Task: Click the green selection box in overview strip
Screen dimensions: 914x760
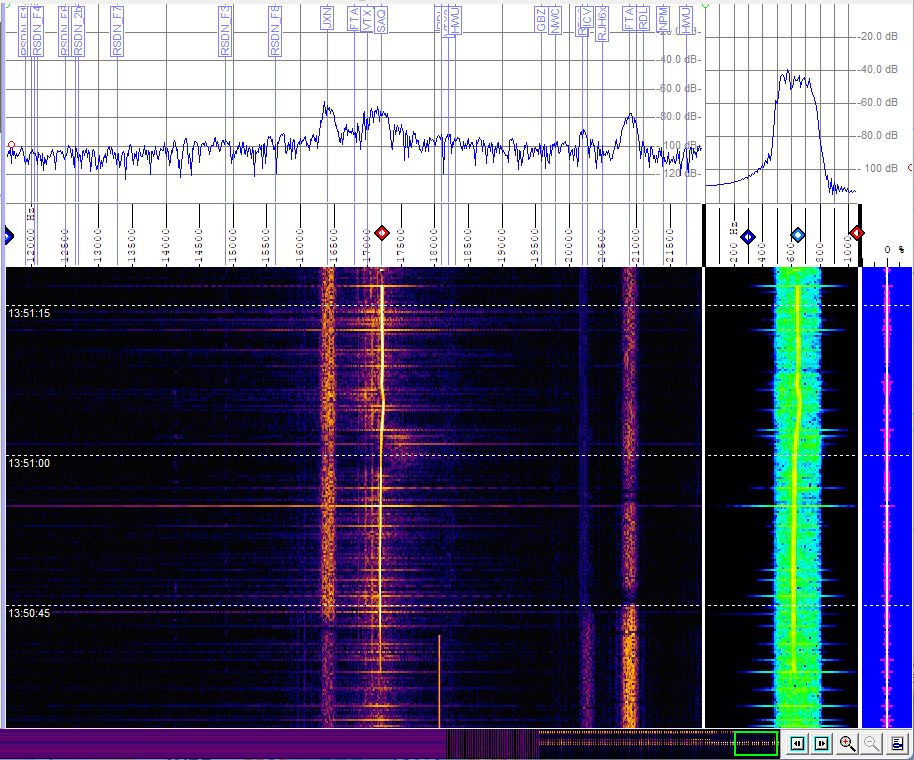Action: pyautogui.click(x=755, y=743)
